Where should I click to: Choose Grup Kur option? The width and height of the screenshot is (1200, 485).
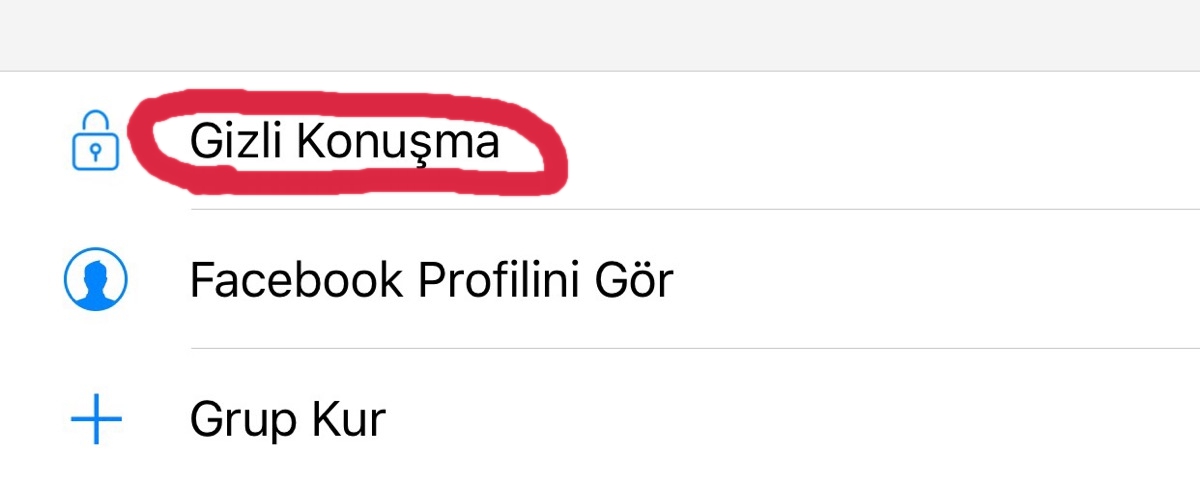point(288,419)
